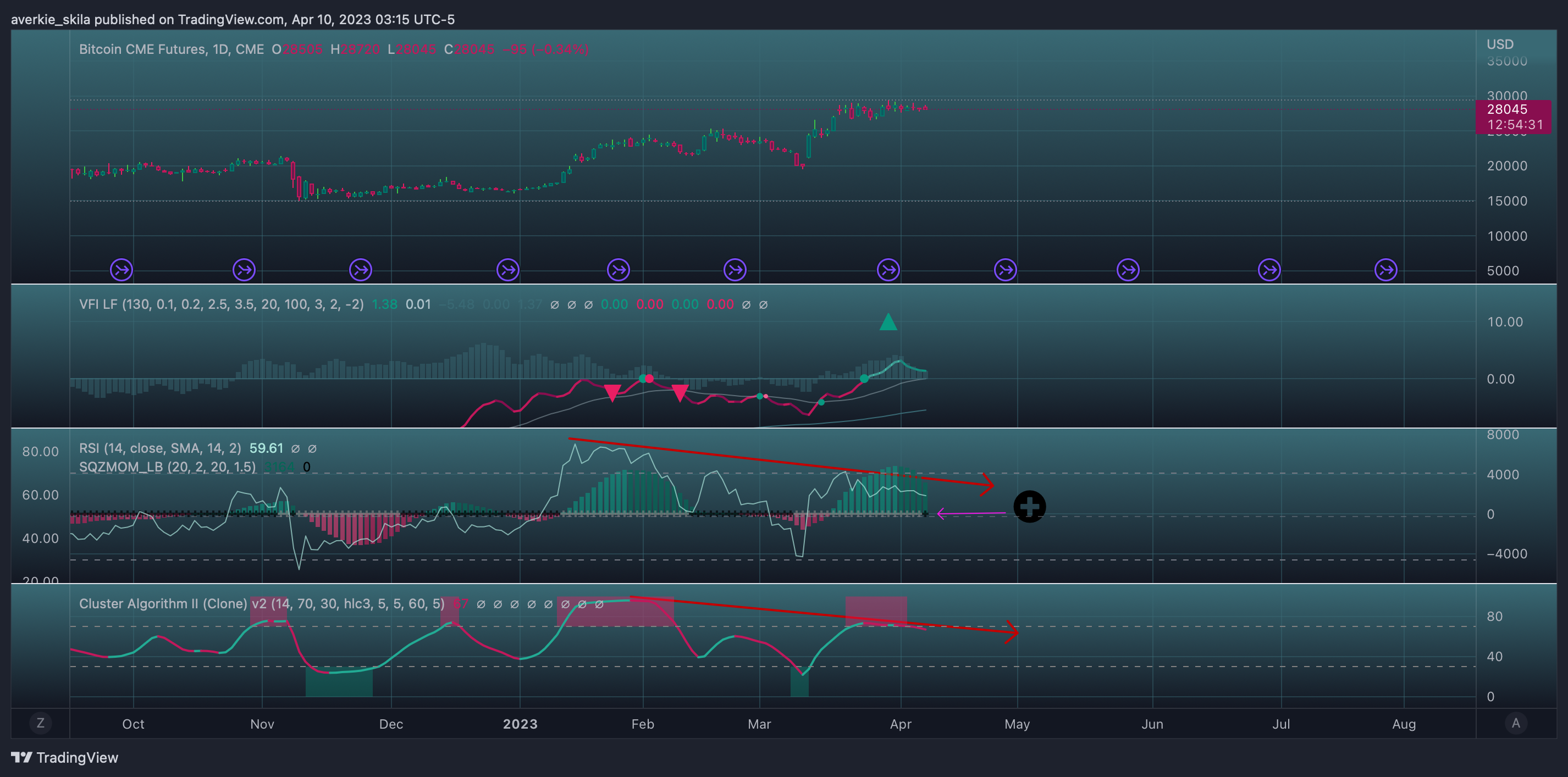Click the Cluster Algorithm II (Clone) label
Viewport: 1568px width, 777px height.
[262, 603]
